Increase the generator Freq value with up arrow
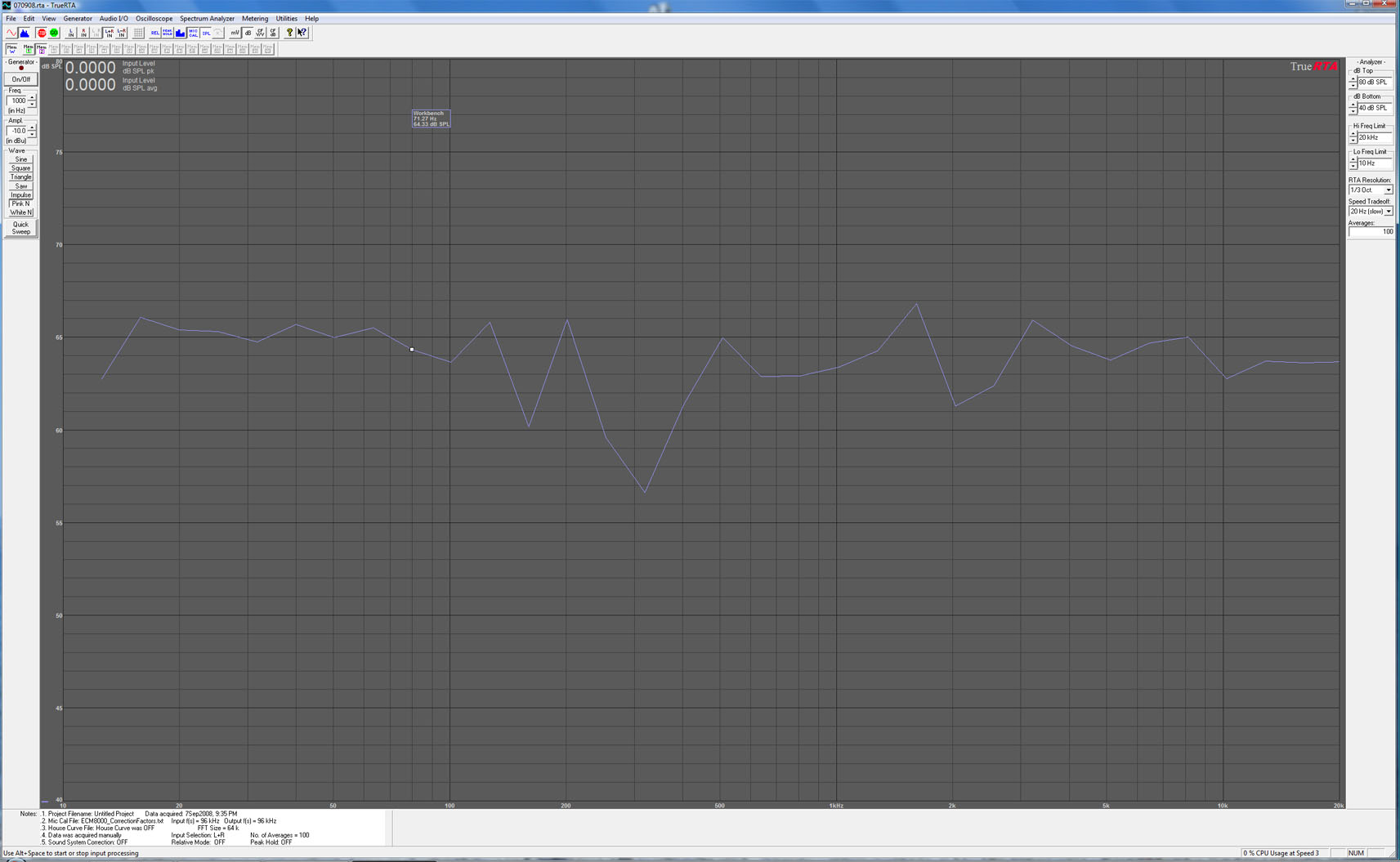 pyautogui.click(x=32, y=98)
